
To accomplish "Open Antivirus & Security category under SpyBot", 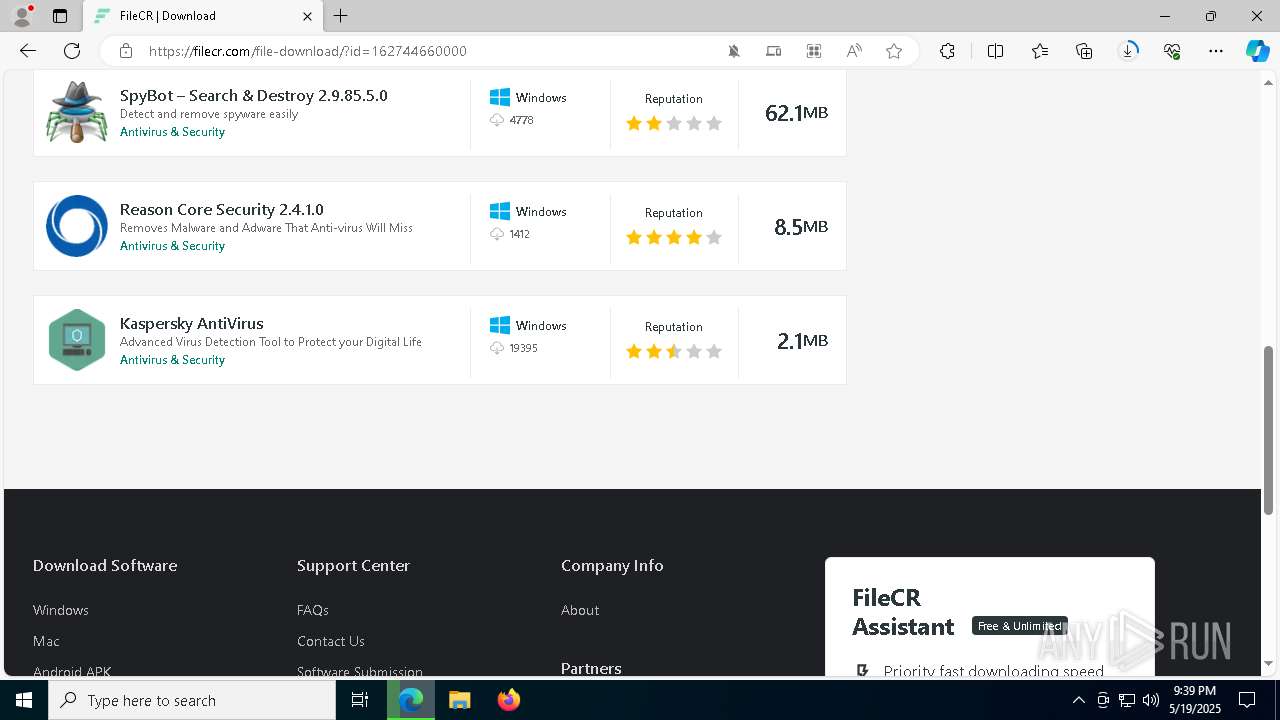I will tap(172, 132).
